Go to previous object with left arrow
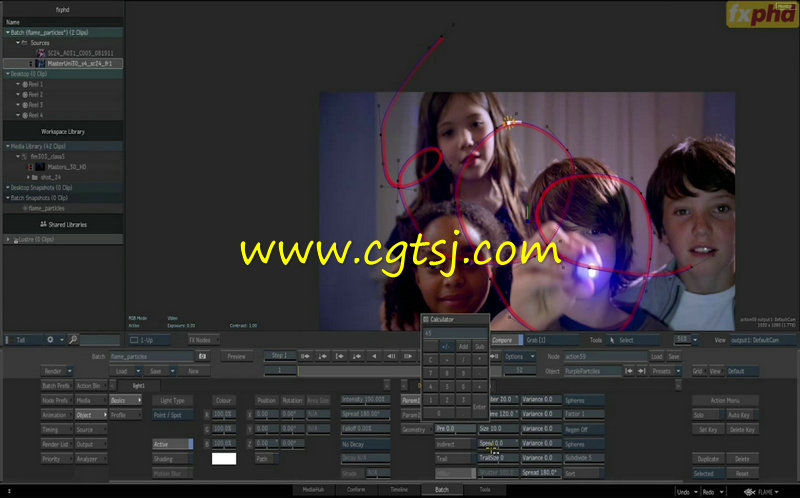This screenshot has height=498, width=800. coord(629,371)
